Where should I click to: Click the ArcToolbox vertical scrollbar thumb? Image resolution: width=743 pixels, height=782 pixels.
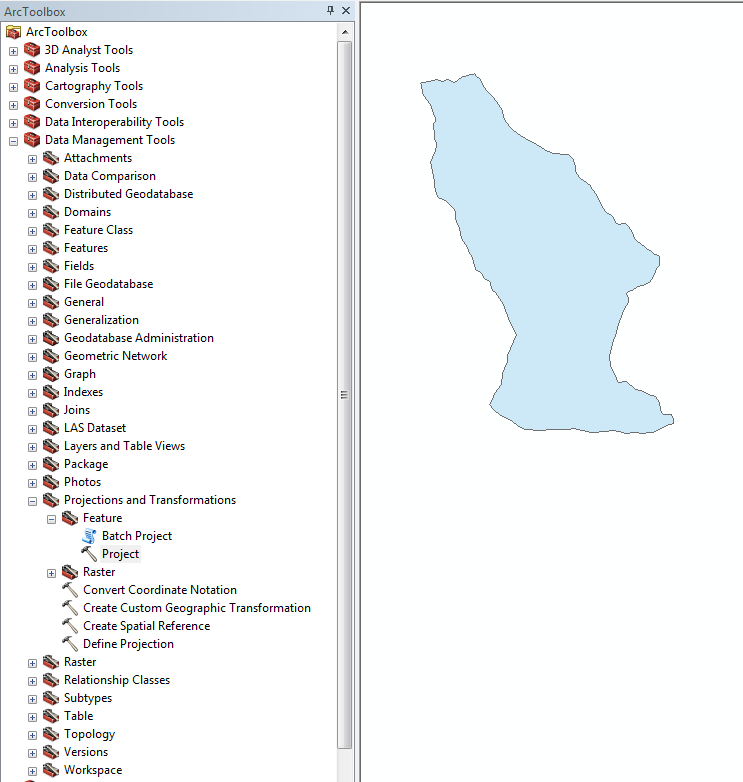click(345, 394)
